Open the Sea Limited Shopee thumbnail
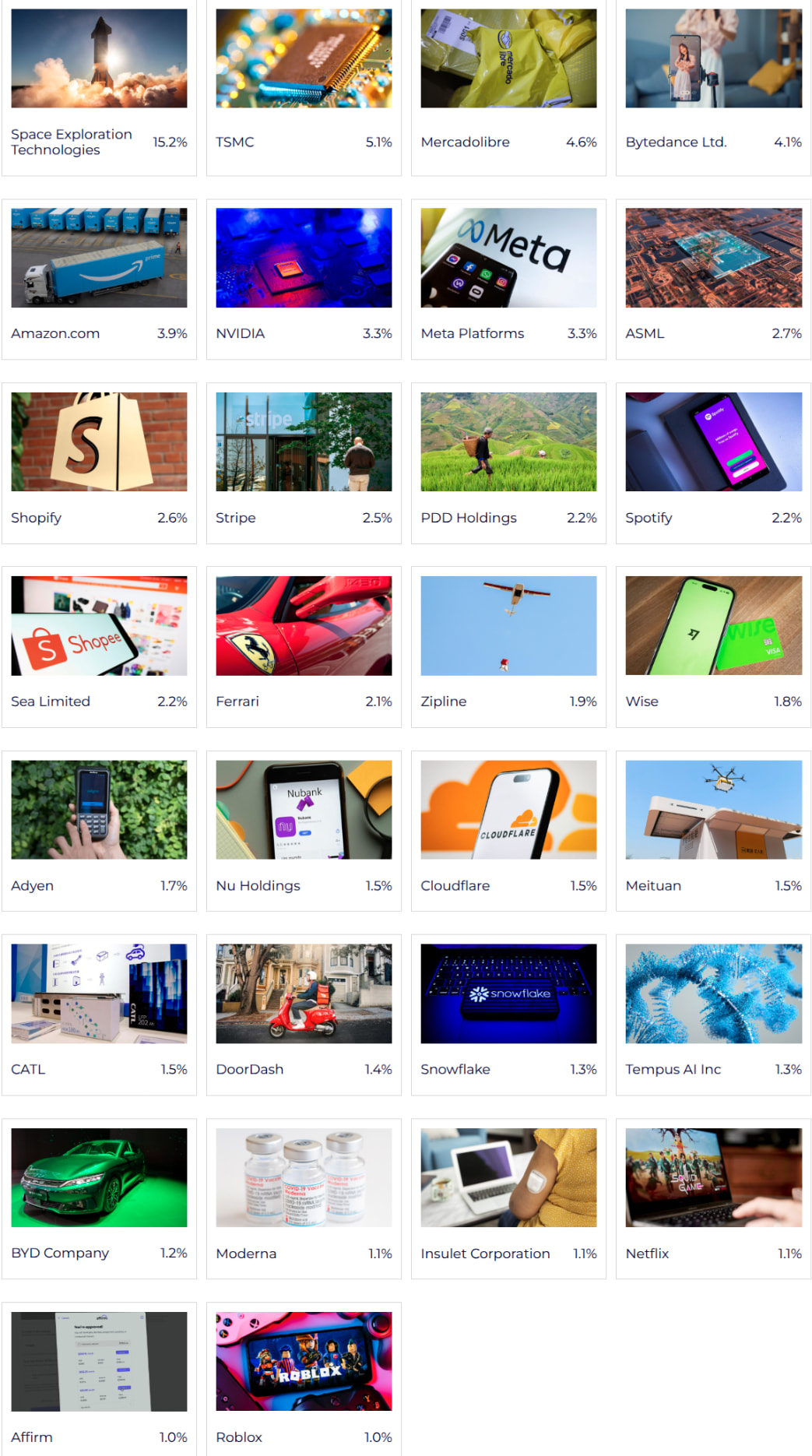812x1456 pixels. click(99, 626)
